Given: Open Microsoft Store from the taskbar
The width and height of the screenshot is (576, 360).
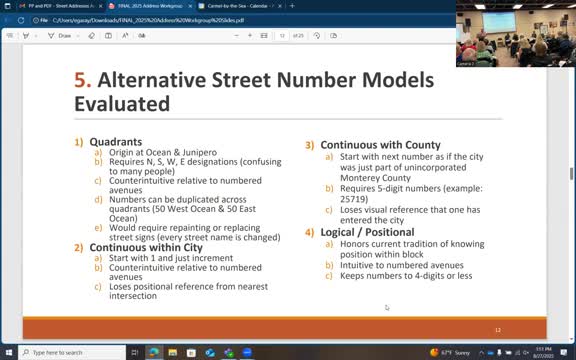Looking at the screenshot, I should [191, 353].
